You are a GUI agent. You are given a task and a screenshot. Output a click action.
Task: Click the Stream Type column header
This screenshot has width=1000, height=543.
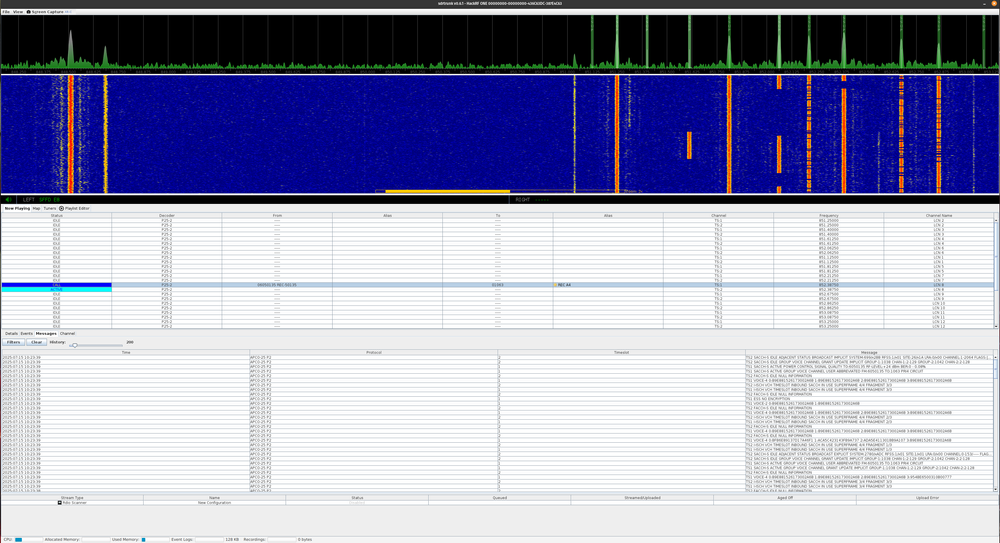pyautogui.click(x=72, y=498)
